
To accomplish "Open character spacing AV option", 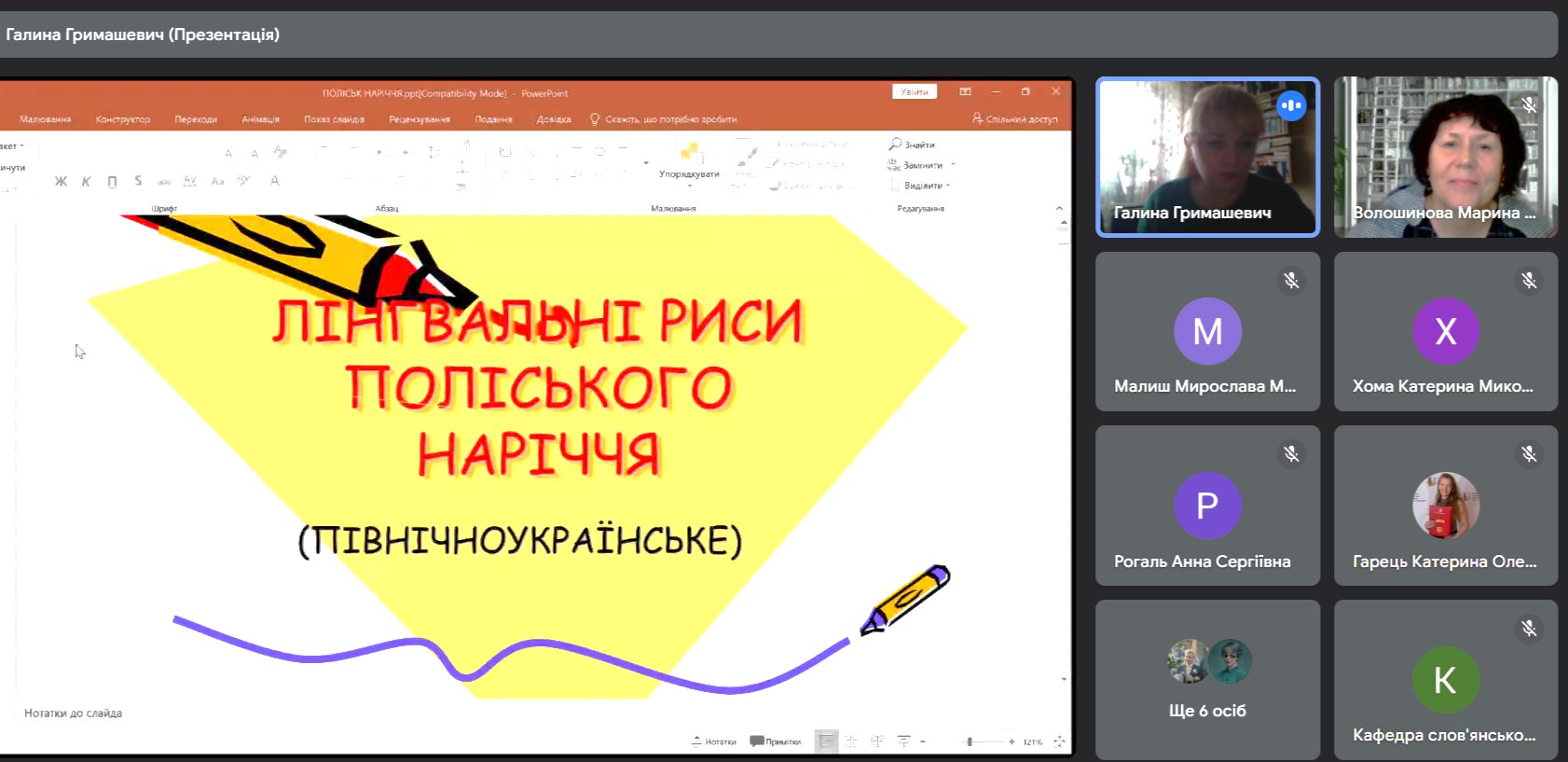I will coord(190,181).
